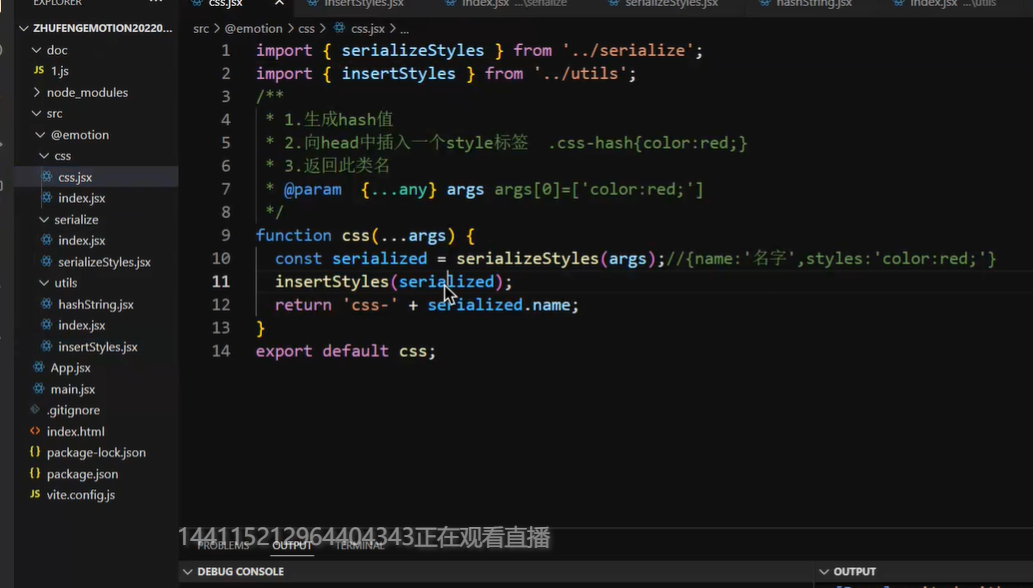
Task: Click line number 14 in the gutter
Action: pos(221,351)
